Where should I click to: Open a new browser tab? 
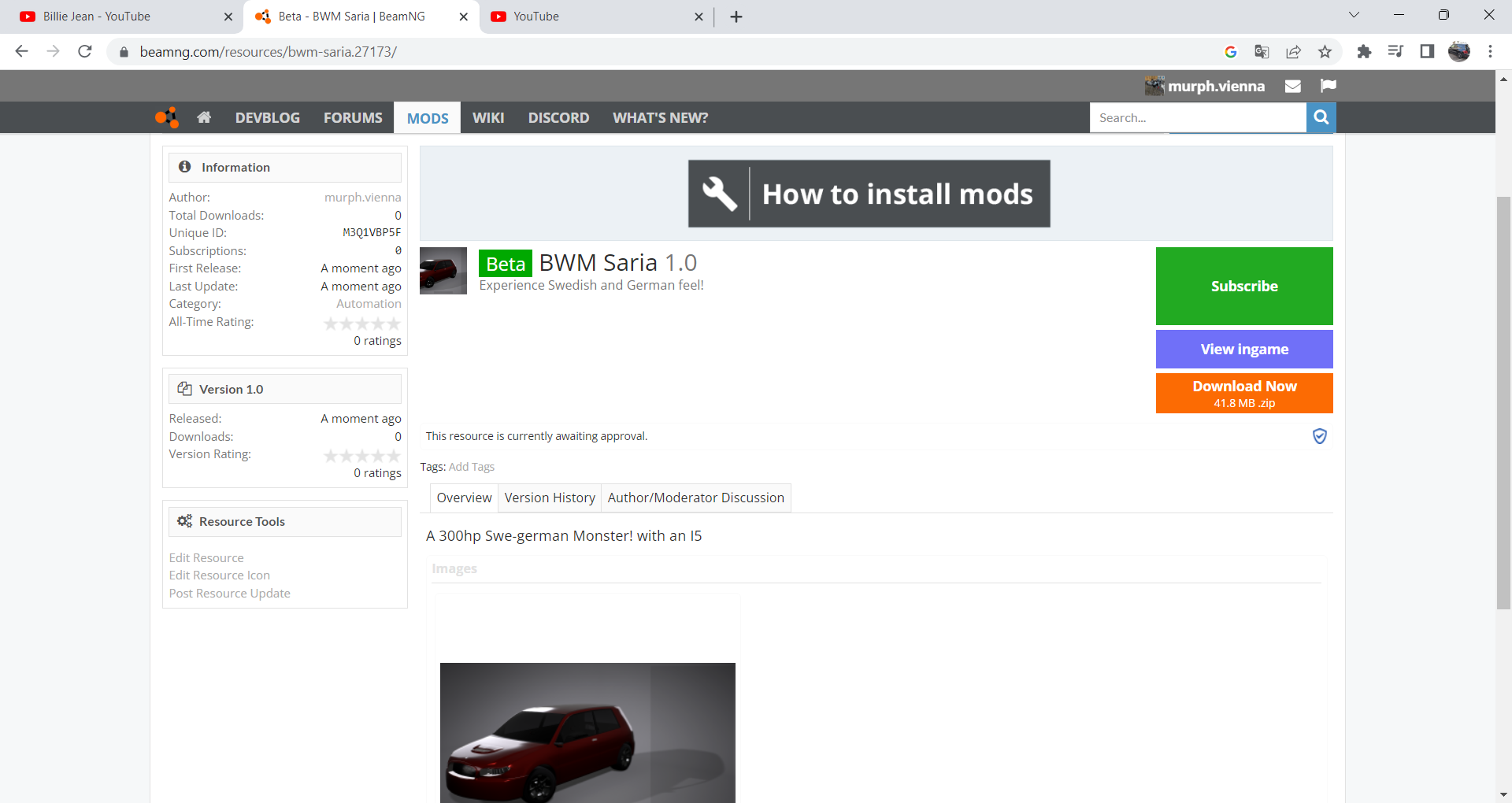click(x=736, y=17)
